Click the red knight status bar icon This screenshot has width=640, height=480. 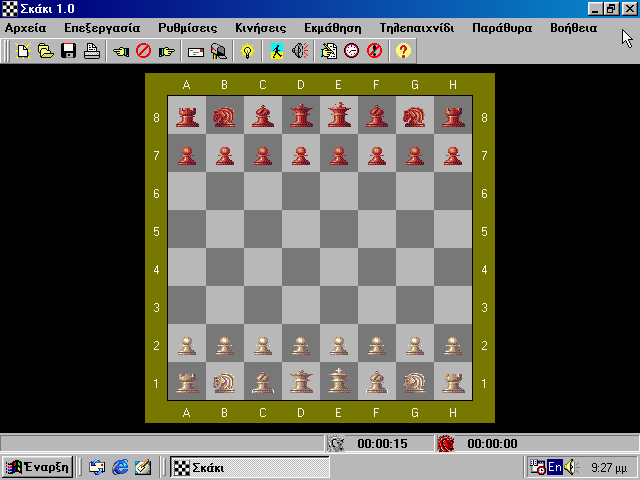(x=446, y=444)
